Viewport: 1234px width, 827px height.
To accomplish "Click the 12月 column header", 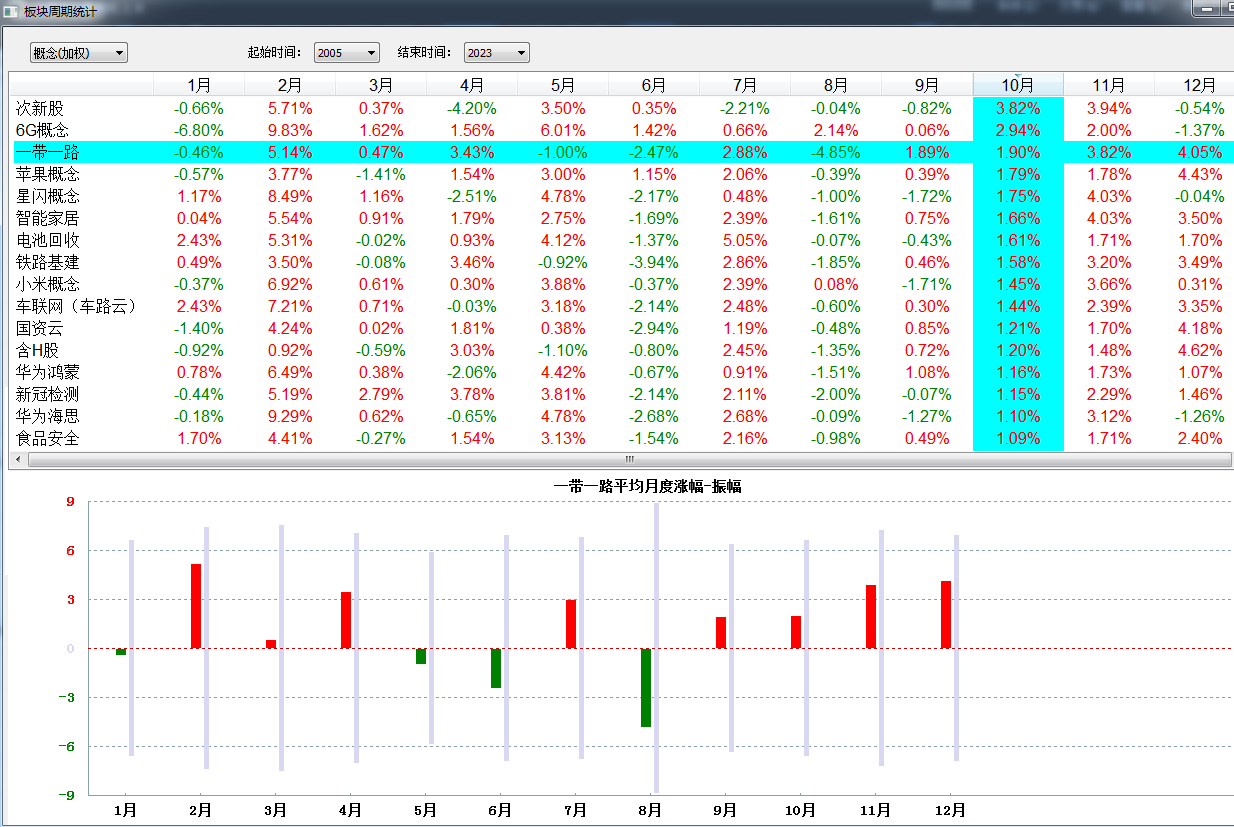I will [1194, 85].
